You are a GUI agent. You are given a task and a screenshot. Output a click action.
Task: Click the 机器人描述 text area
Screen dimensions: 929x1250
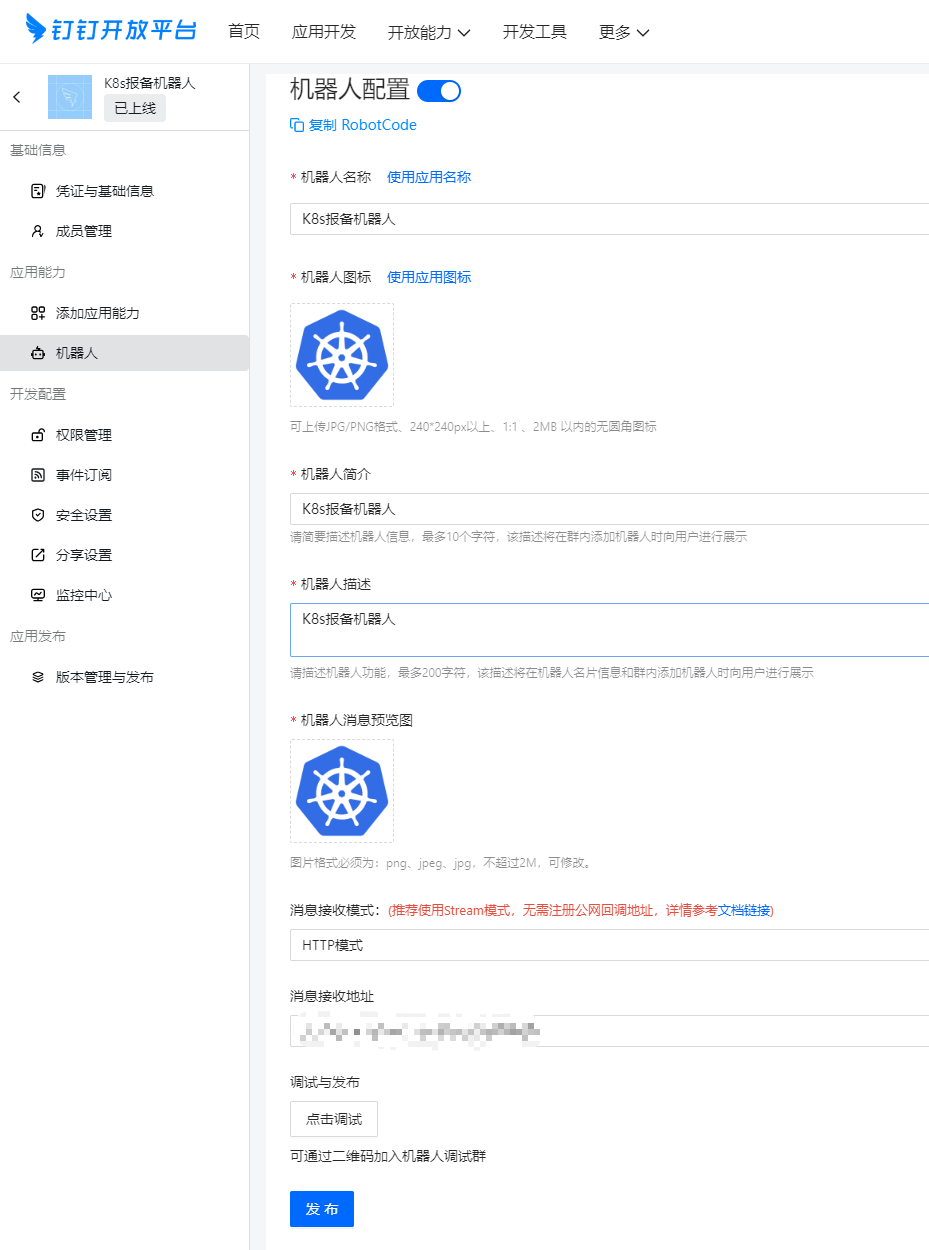point(609,630)
